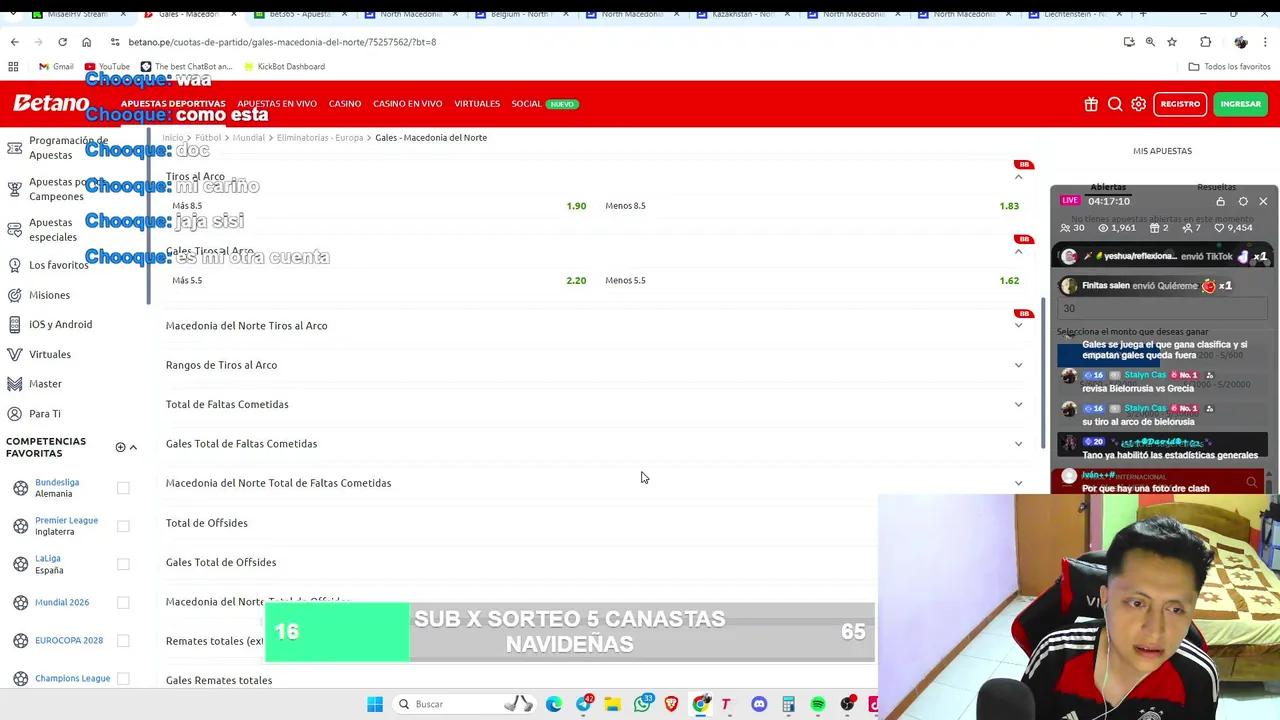The image size is (1280, 720).
Task: Expand Macedonia del Norte Total de Faltas Cometidas
Action: pos(1018,483)
